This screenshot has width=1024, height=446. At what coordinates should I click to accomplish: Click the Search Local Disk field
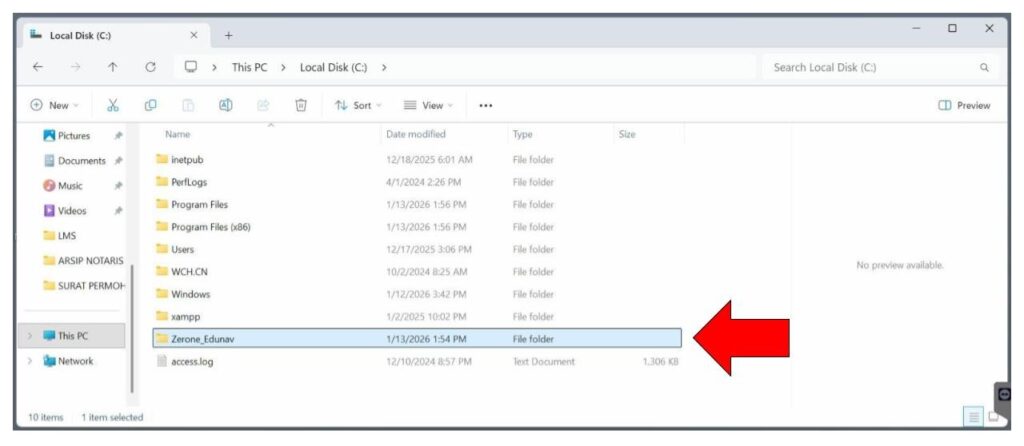coord(870,67)
